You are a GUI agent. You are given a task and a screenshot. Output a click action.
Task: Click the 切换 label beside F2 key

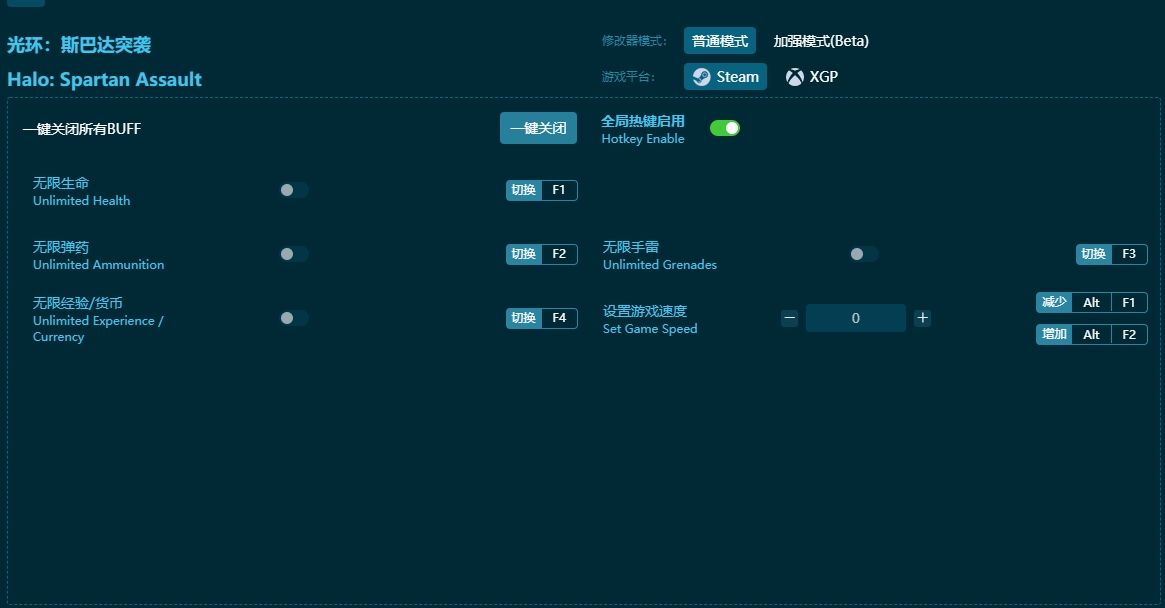[x=524, y=254]
